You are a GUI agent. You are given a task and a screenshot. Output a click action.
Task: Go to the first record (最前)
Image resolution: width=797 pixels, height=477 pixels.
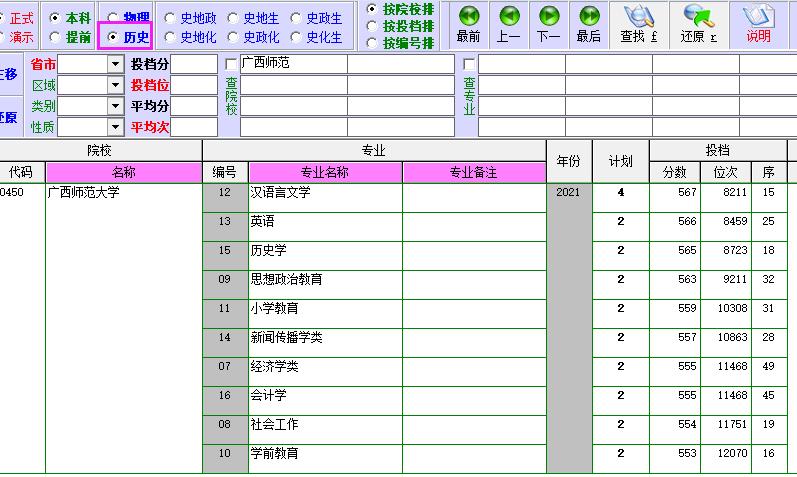468,23
